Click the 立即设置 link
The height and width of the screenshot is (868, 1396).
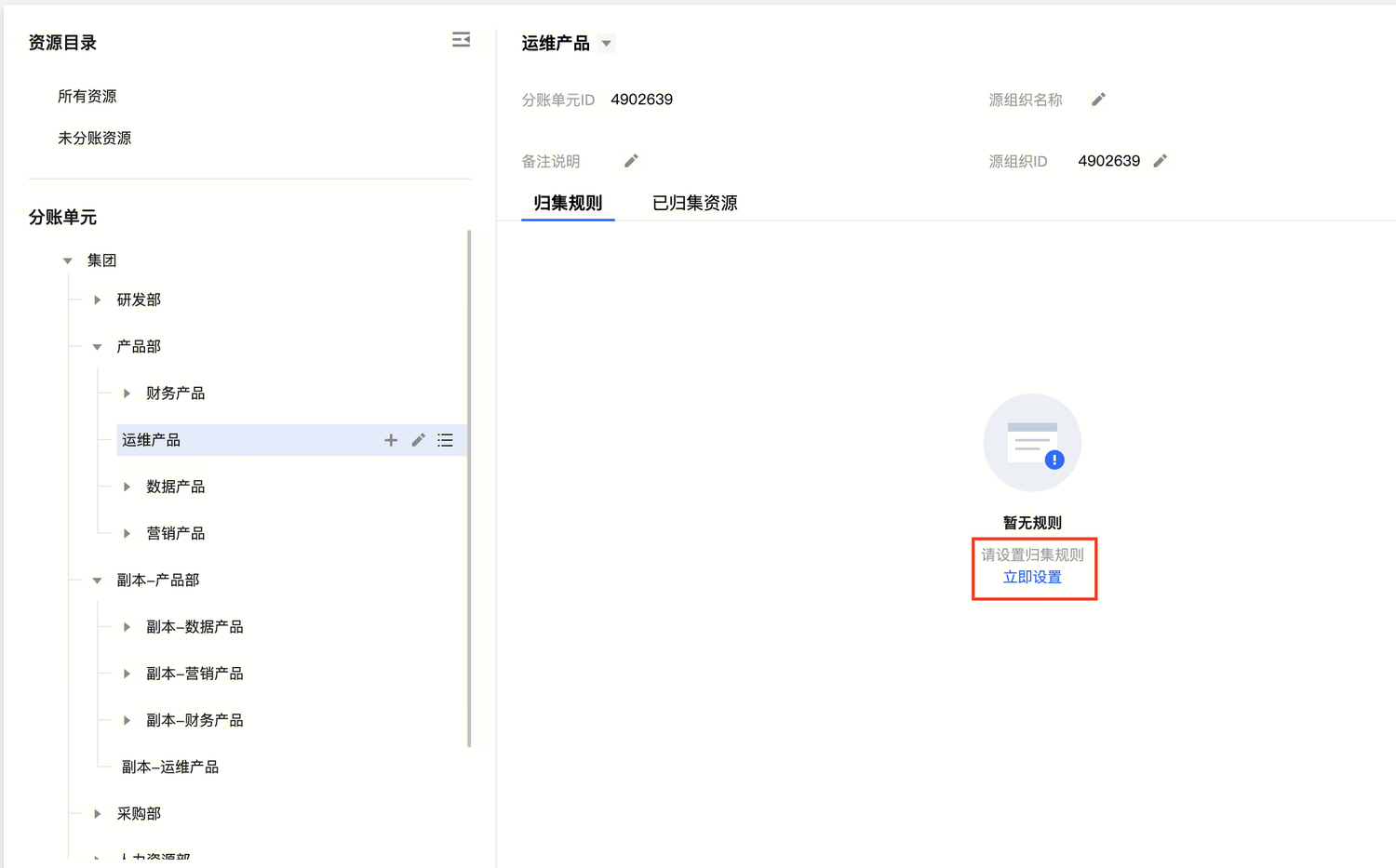[1032, 578]
